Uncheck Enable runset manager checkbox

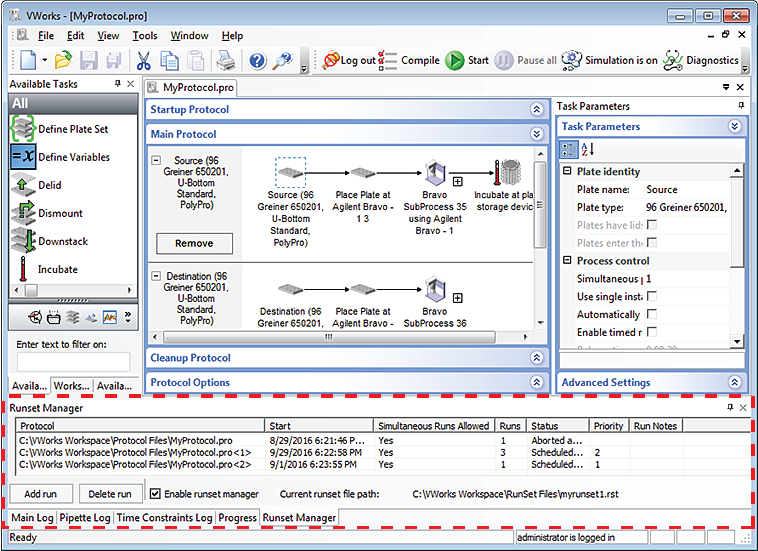155,494
